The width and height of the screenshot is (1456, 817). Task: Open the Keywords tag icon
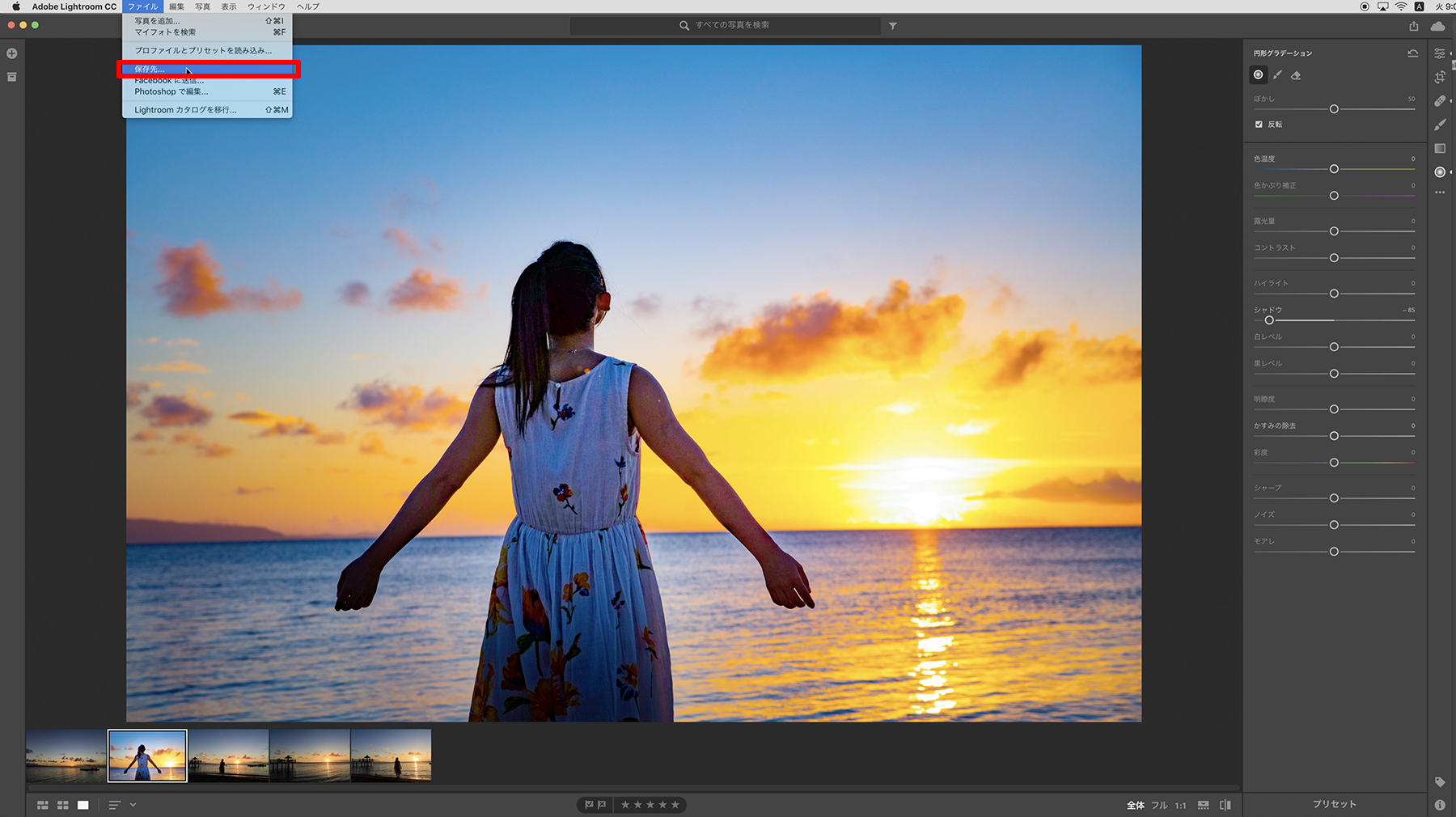click(x=1440, y=782)
